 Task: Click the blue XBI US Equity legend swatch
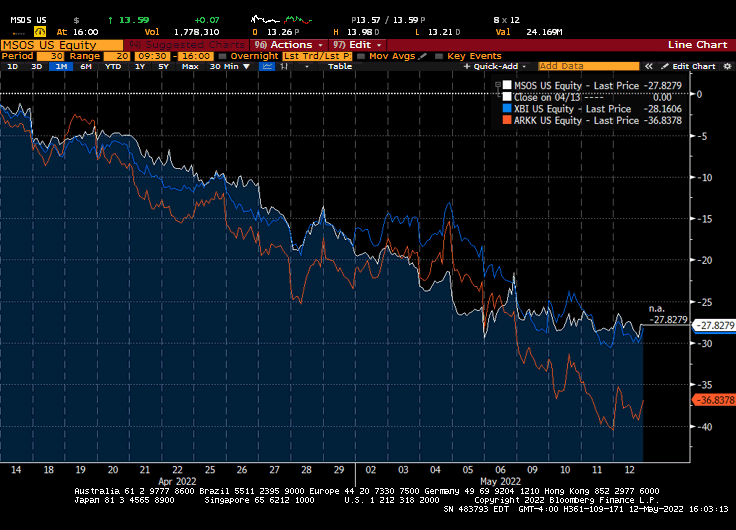pos(507,108)
